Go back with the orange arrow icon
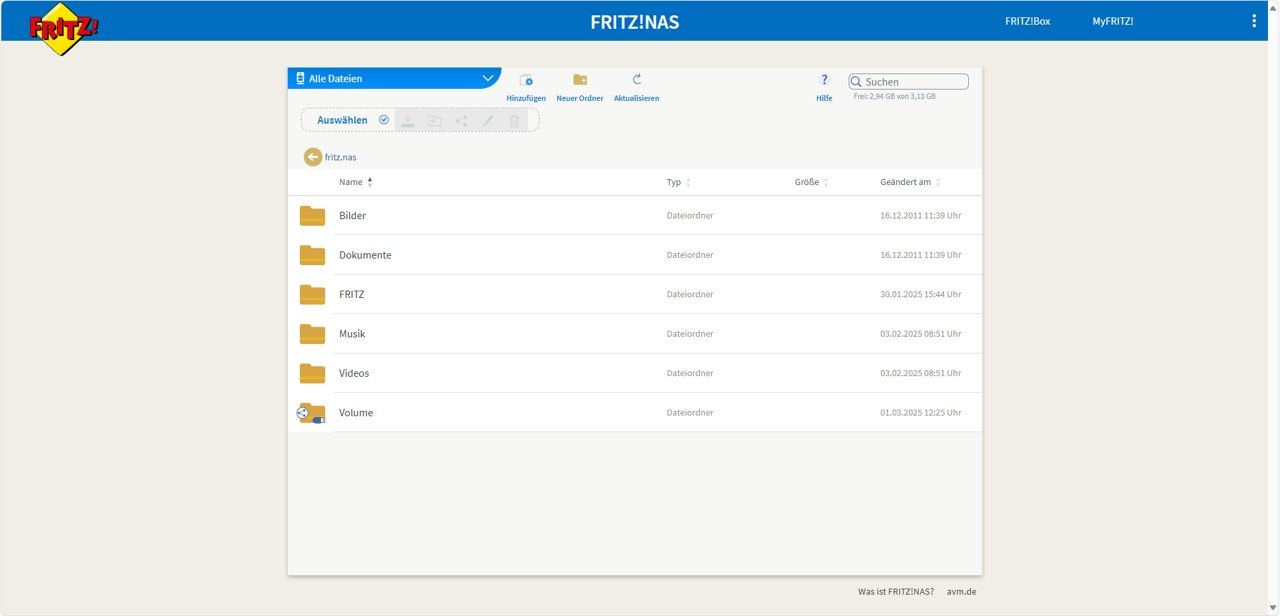Screen dimensions: 1280x616 pyautogui.click(x=313, y=157)
